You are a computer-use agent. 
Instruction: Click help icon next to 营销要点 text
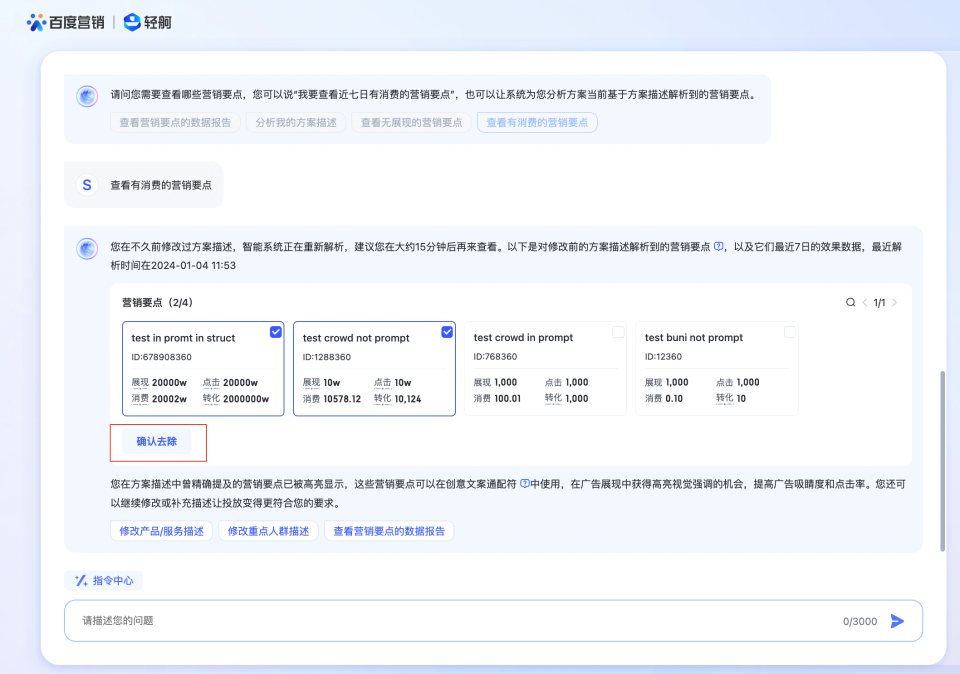[718, 246]
